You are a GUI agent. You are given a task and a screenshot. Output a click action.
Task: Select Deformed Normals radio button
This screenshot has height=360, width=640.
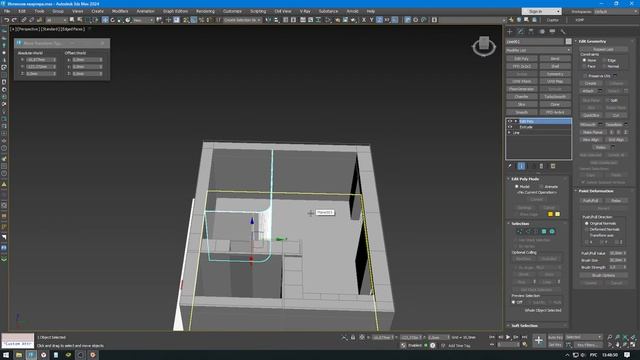click(587, 229)
